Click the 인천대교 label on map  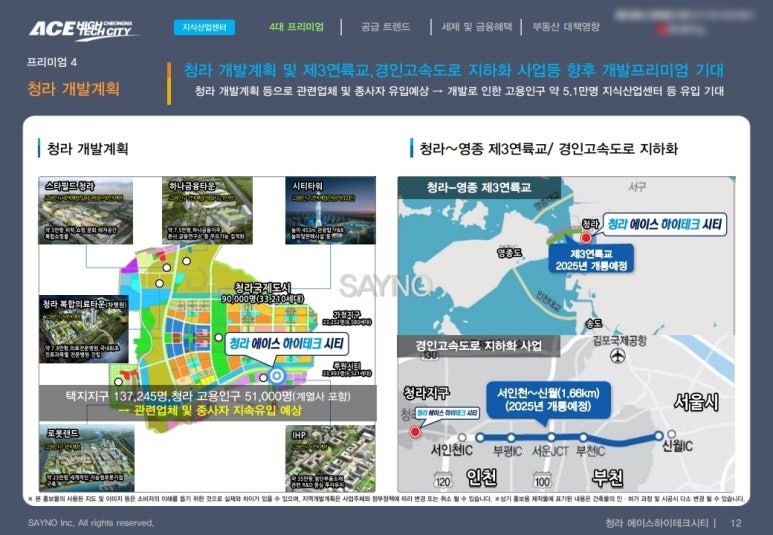[548, 302]
